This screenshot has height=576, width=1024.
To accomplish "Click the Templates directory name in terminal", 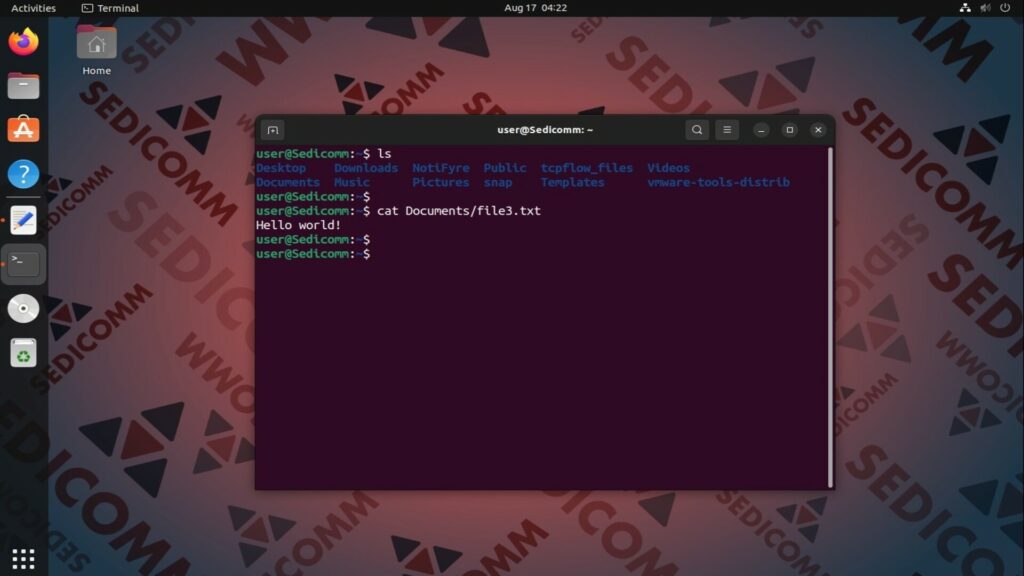I will [572, 182].
